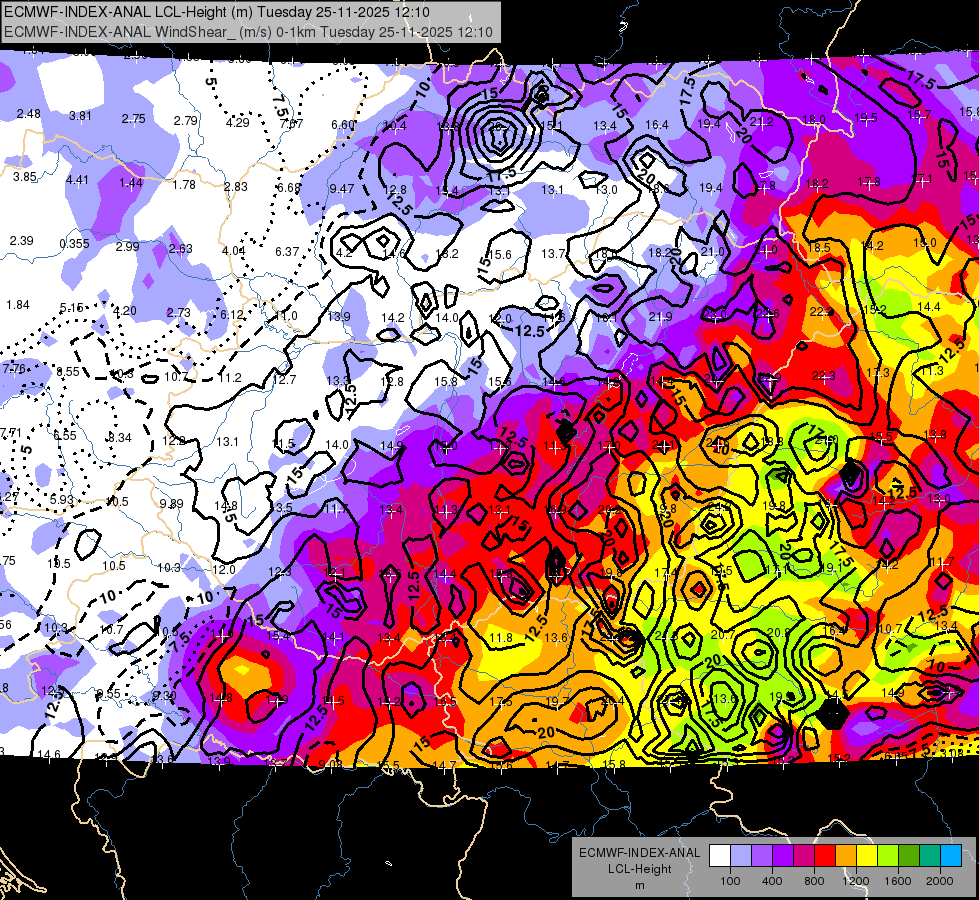Click the legend tick label 800
Image resolution: width=979 pixels, height=900 pixels.
[x=814, y=881]
